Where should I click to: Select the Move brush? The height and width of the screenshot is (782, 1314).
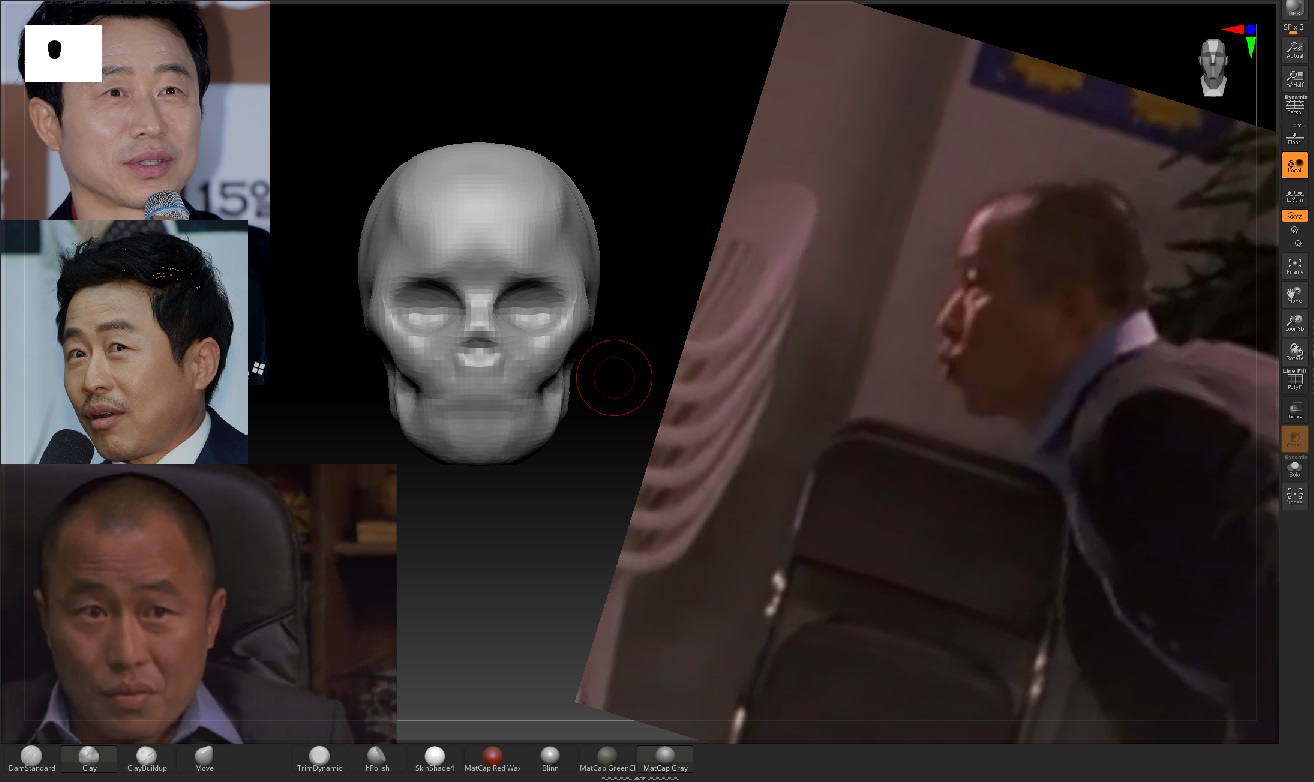[205, 759]
